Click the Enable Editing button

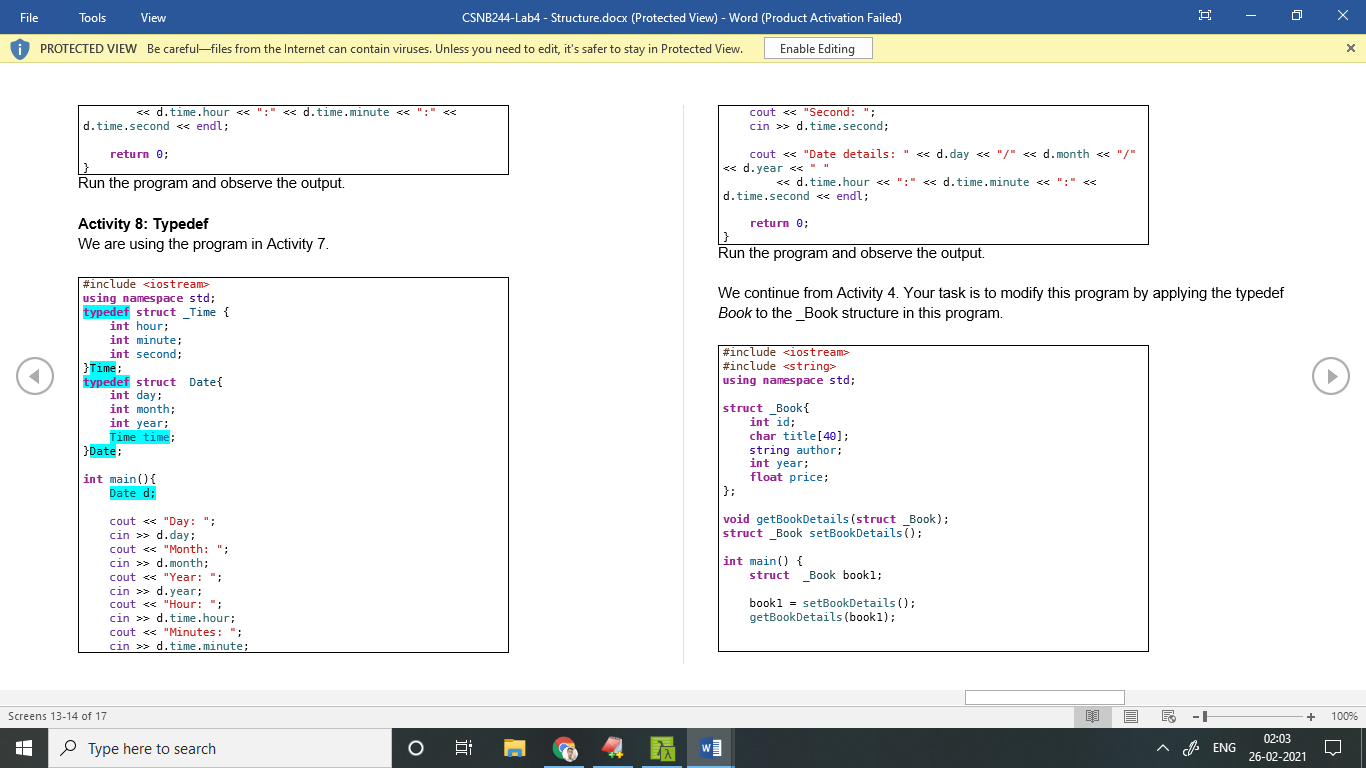click(x=818, y=47)
